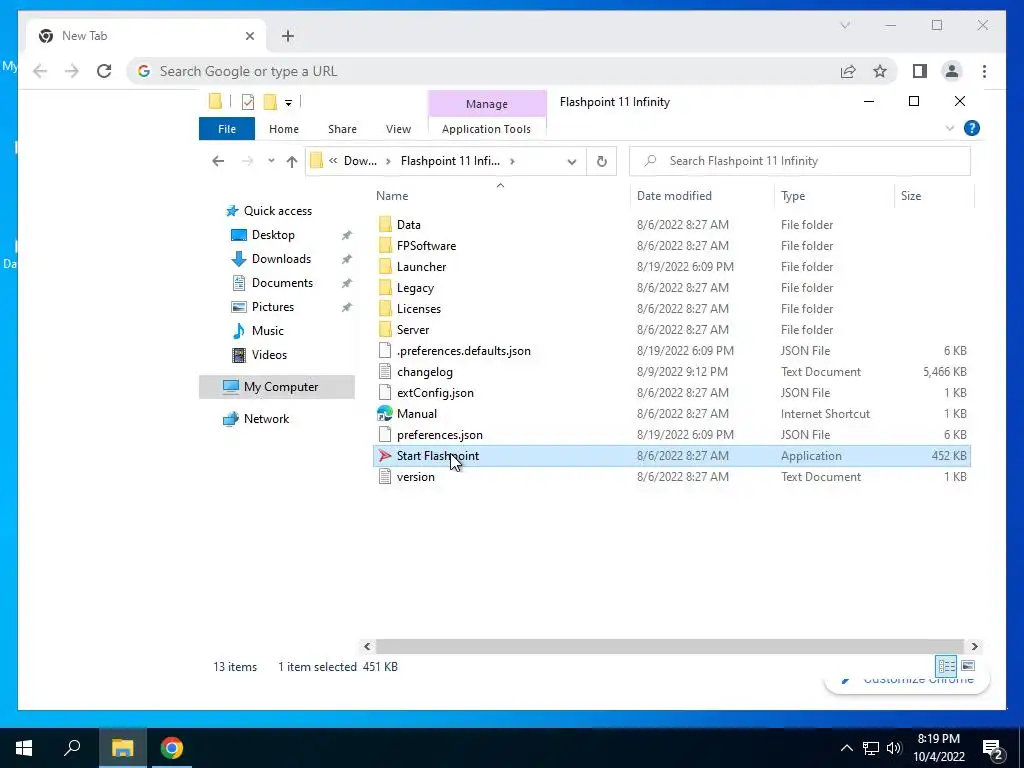
Task: Click the Explorer back navigation arrow
Action: pos(218,161)
